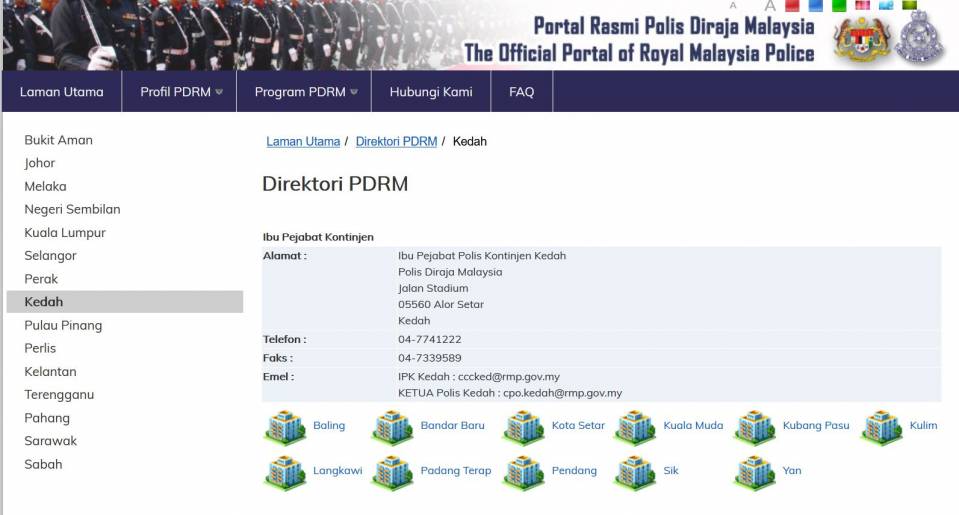Click the phone number 04-7741222

click(429, 339)
